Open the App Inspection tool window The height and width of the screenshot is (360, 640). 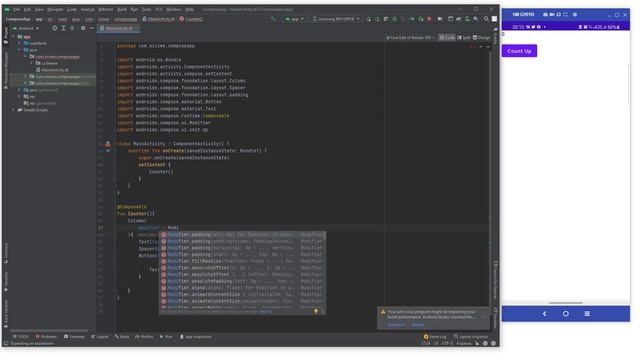click(196, 337)
